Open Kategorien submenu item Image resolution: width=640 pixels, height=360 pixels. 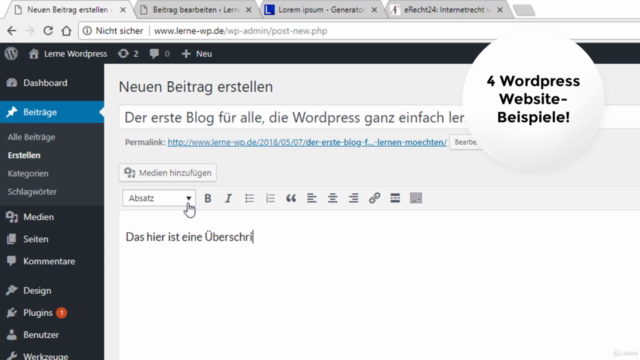pos(28,173)
